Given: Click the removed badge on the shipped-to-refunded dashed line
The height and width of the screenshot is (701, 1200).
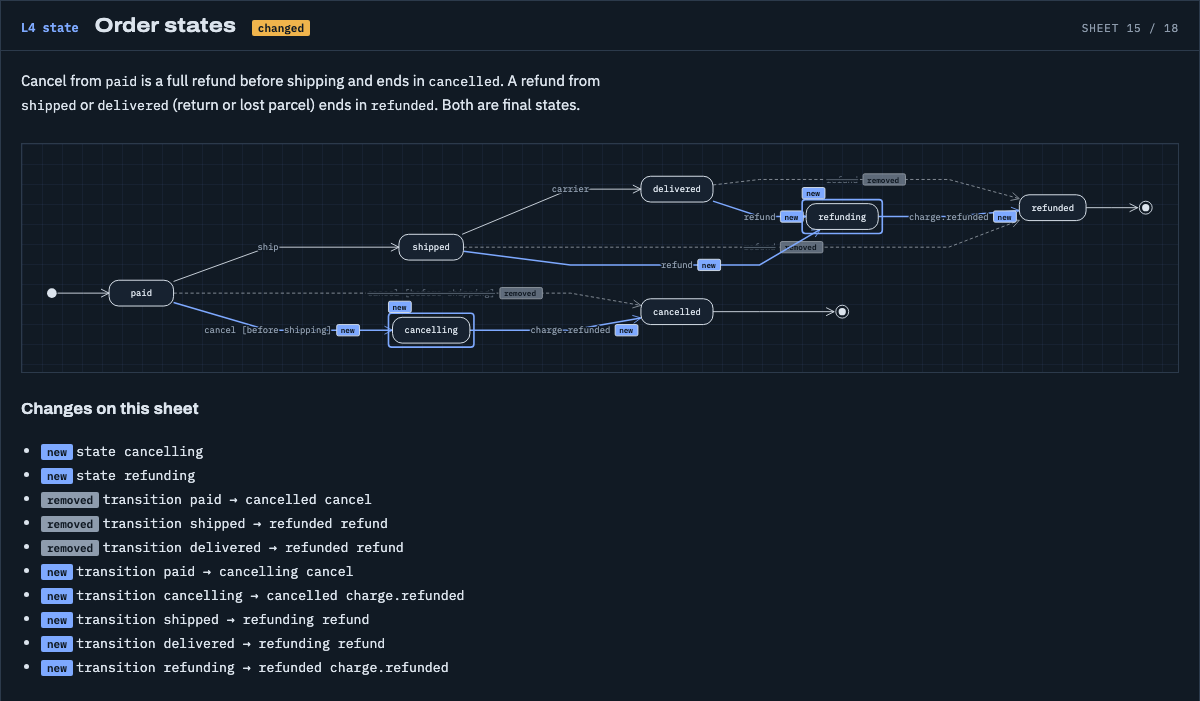Looking at the screenshot, I should coord(801,247).
